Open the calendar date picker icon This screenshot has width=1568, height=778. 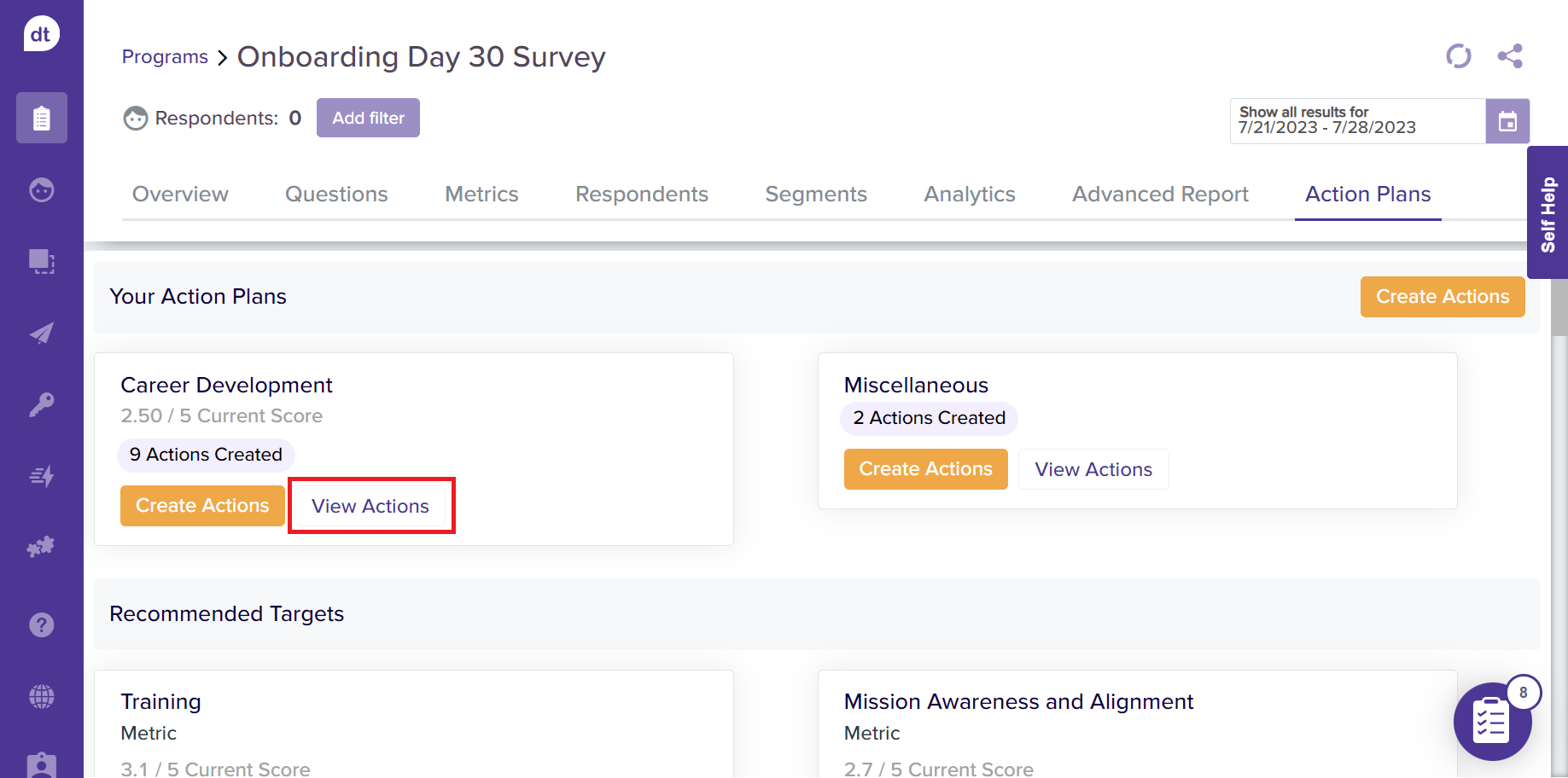click(1507, 121)
